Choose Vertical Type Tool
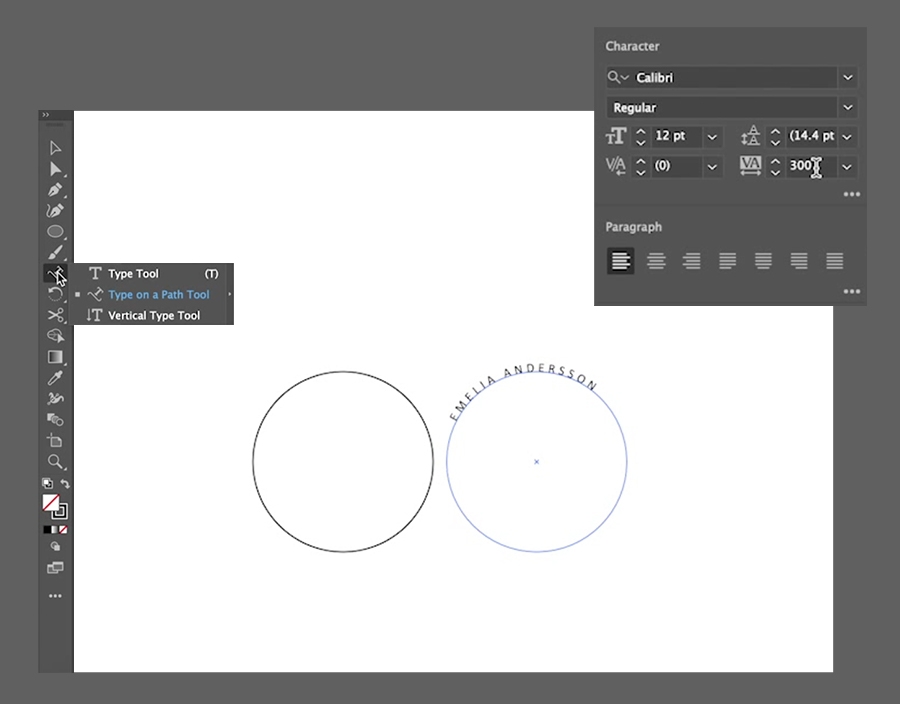This screenshot has width=900, height=704. (x=153, y=315)
